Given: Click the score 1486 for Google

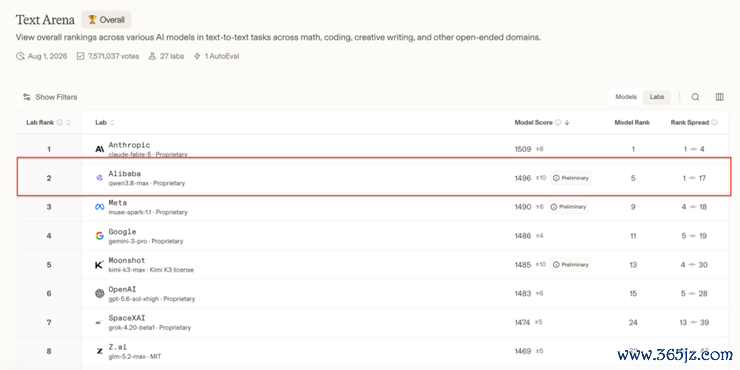Looking at the screenshot, I should (523, 235).
